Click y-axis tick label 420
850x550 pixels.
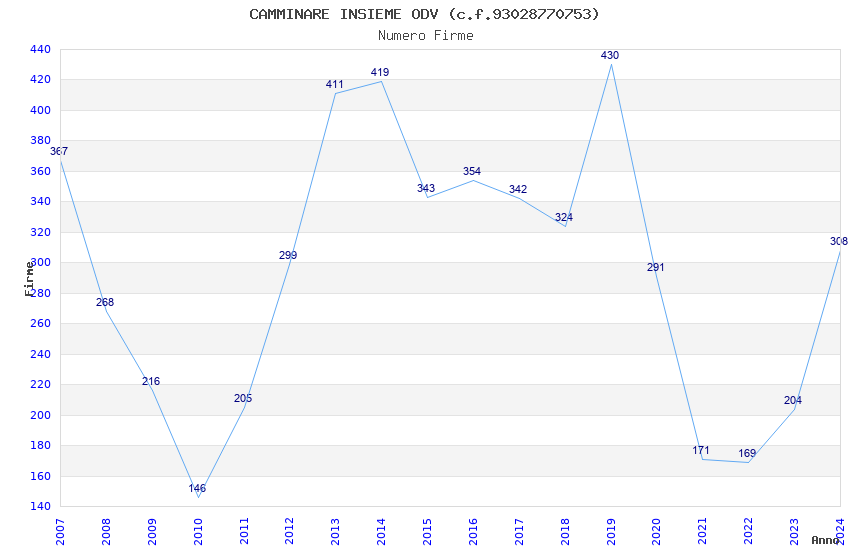pyautogui.click(x=41, y=80)
